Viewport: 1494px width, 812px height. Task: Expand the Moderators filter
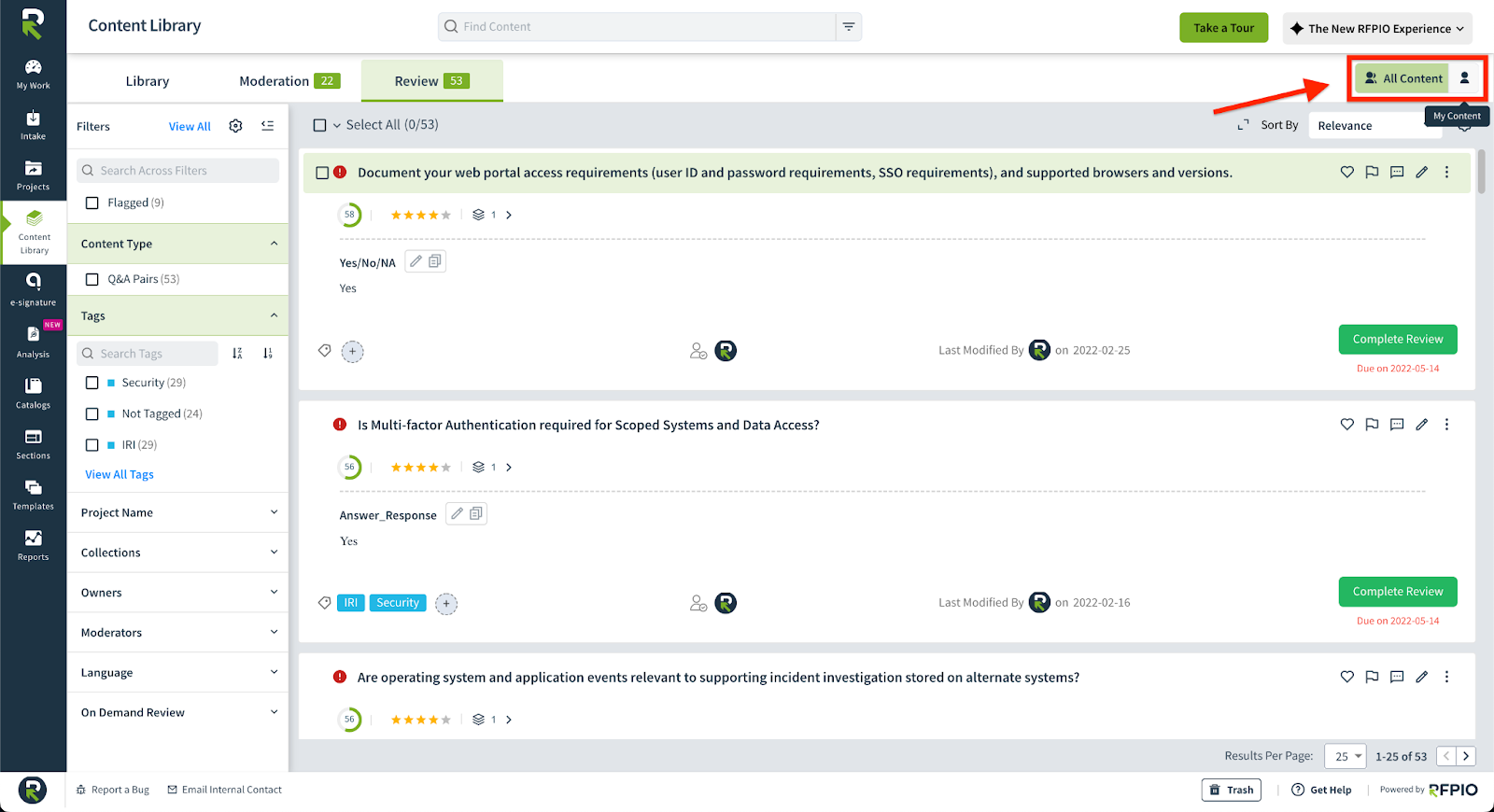177,632
